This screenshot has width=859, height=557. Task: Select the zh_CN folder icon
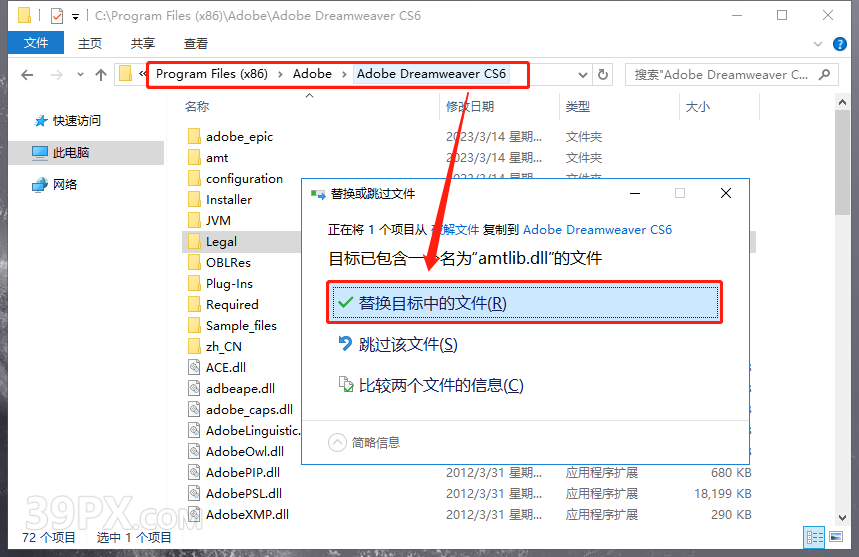194,346
